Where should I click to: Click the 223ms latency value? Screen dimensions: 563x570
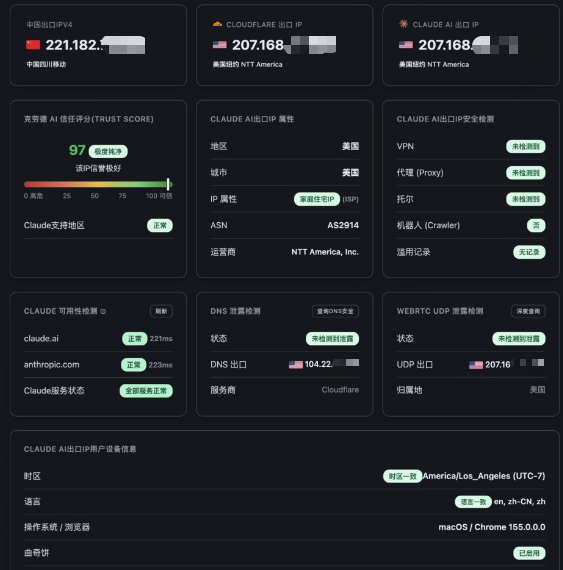[160, 365]
